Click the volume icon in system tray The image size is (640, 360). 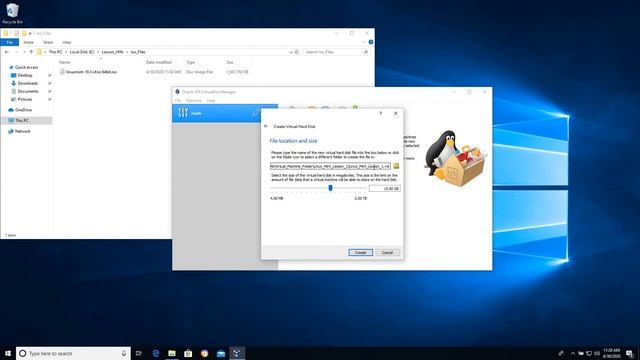[597, 353]
